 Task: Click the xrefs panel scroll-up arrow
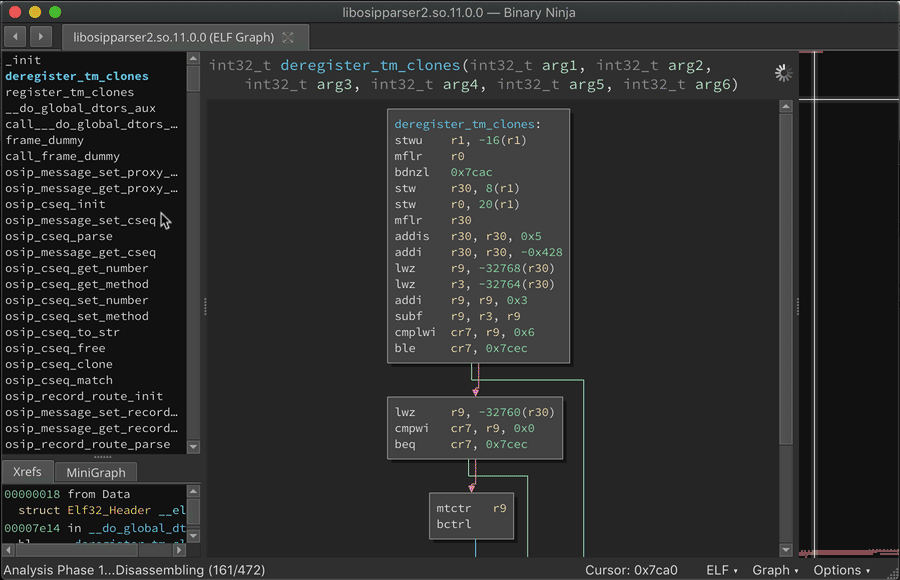(194, 492)
